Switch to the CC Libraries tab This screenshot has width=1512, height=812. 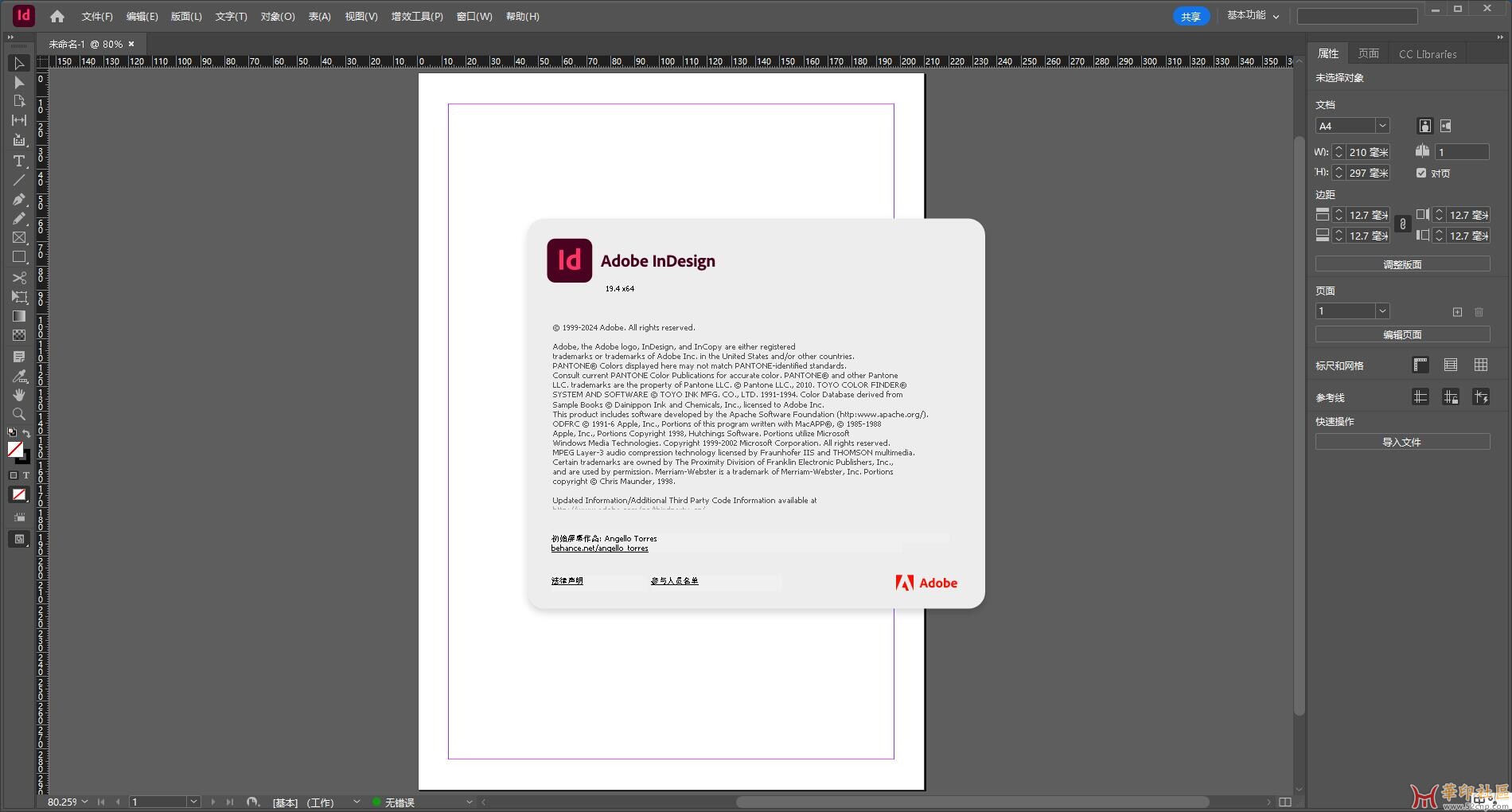(x=1428, y=53)
